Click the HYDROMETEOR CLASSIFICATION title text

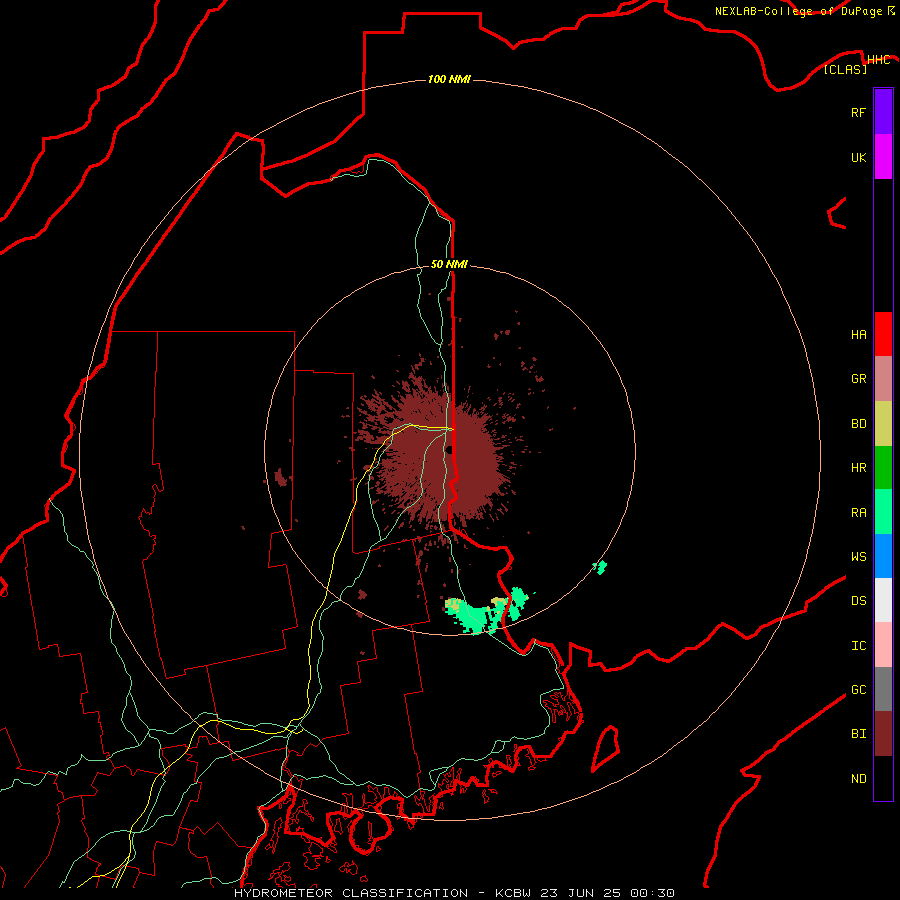point(351,893)
